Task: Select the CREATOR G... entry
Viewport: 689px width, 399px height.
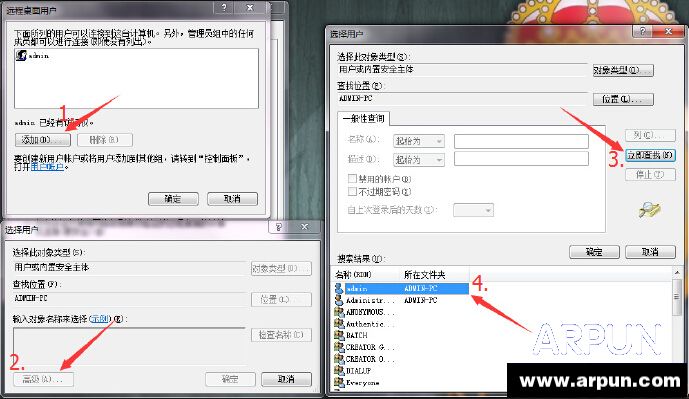Action: pos(370,347)
